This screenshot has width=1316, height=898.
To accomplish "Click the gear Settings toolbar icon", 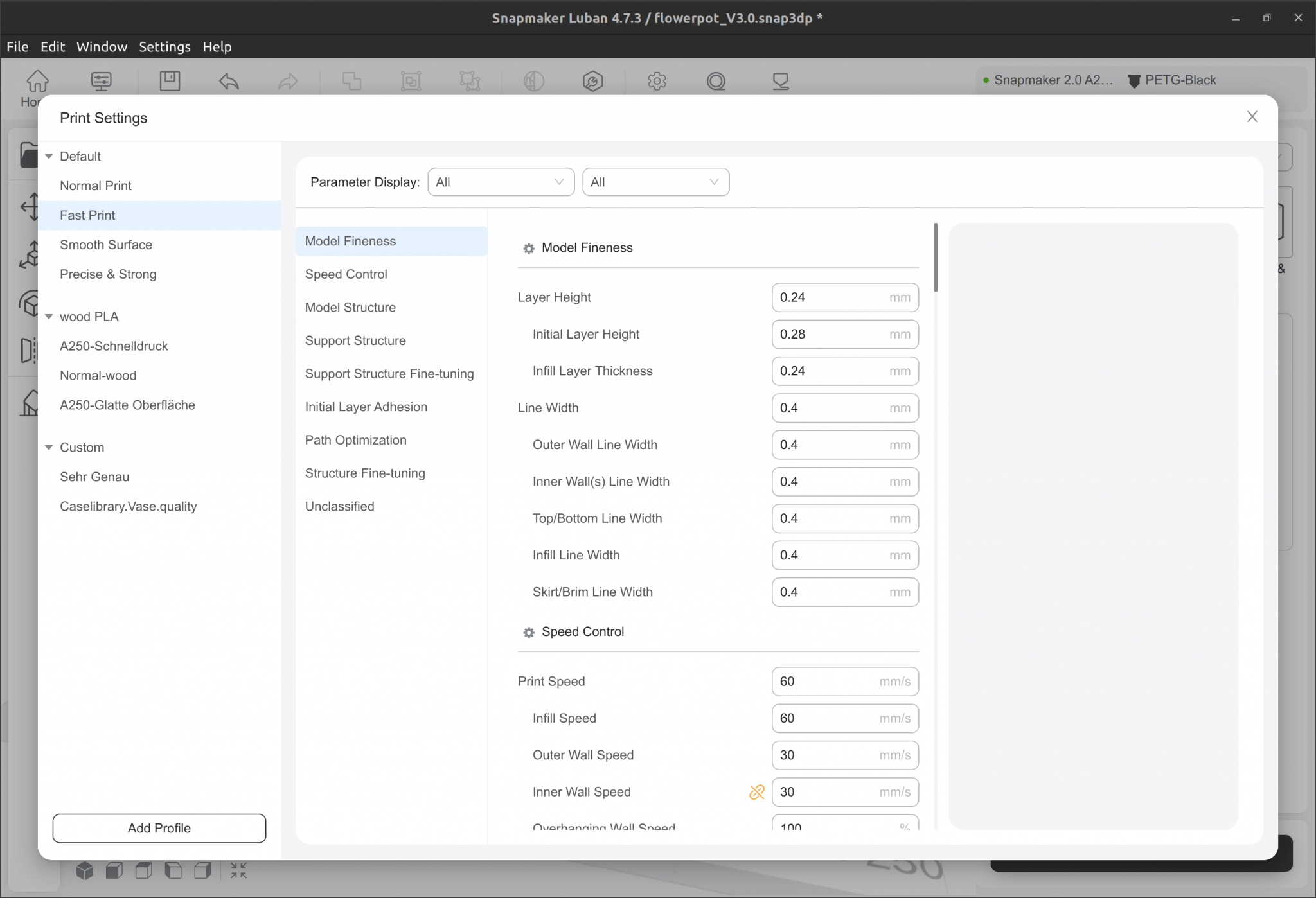I will (x=656, y=82).
